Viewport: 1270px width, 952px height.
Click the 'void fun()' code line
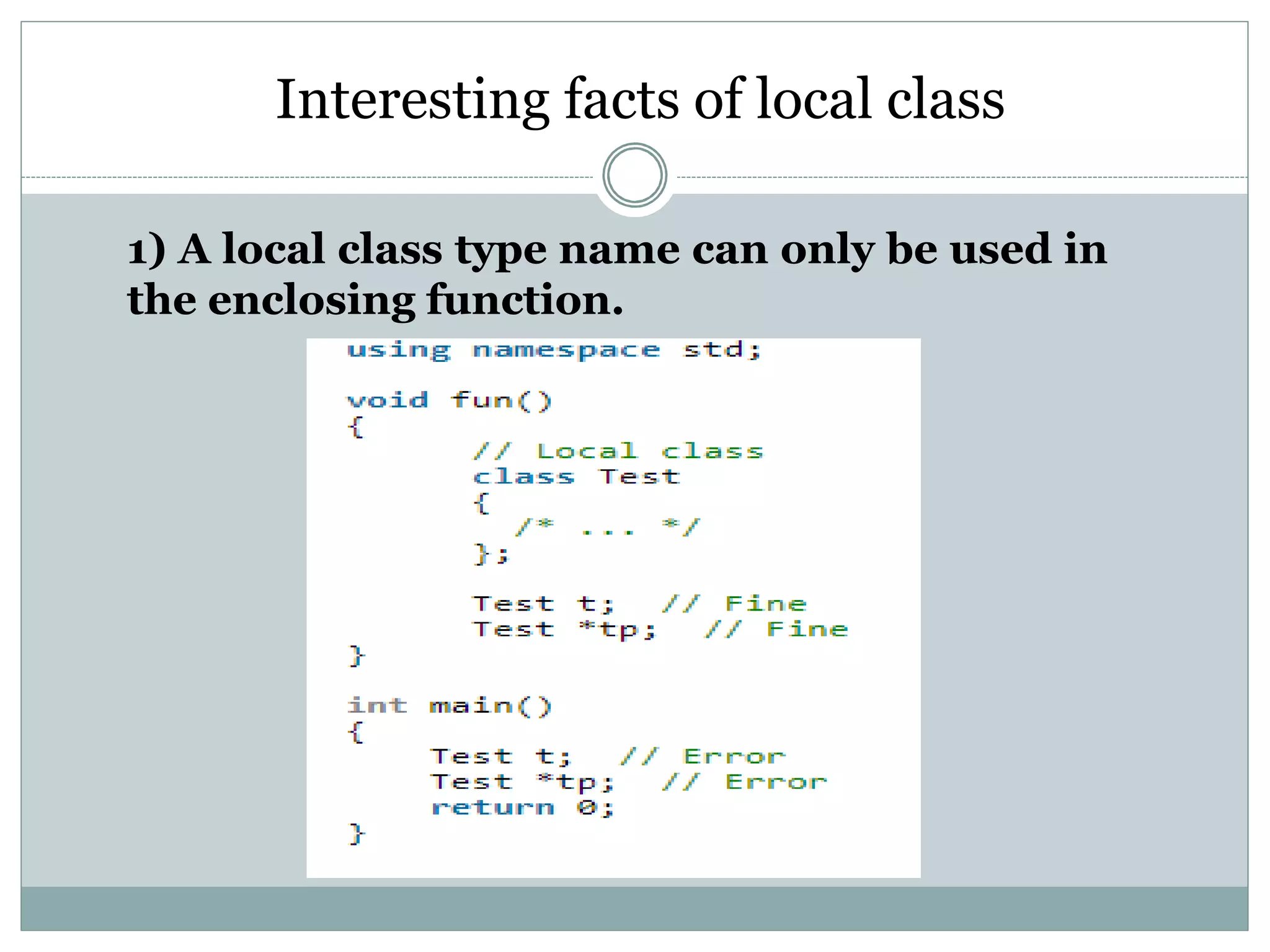tap(449, 401)
